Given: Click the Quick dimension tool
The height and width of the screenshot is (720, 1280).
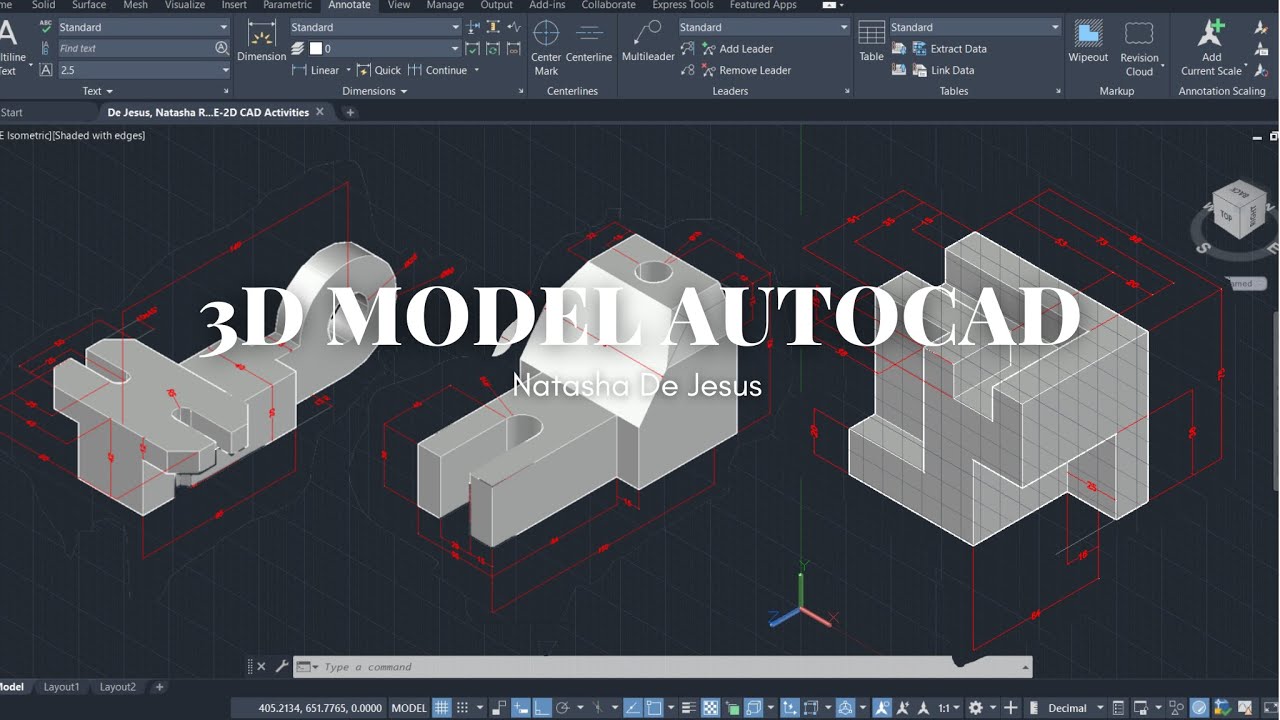Looking at the screenshot, I should coord(378,70).
